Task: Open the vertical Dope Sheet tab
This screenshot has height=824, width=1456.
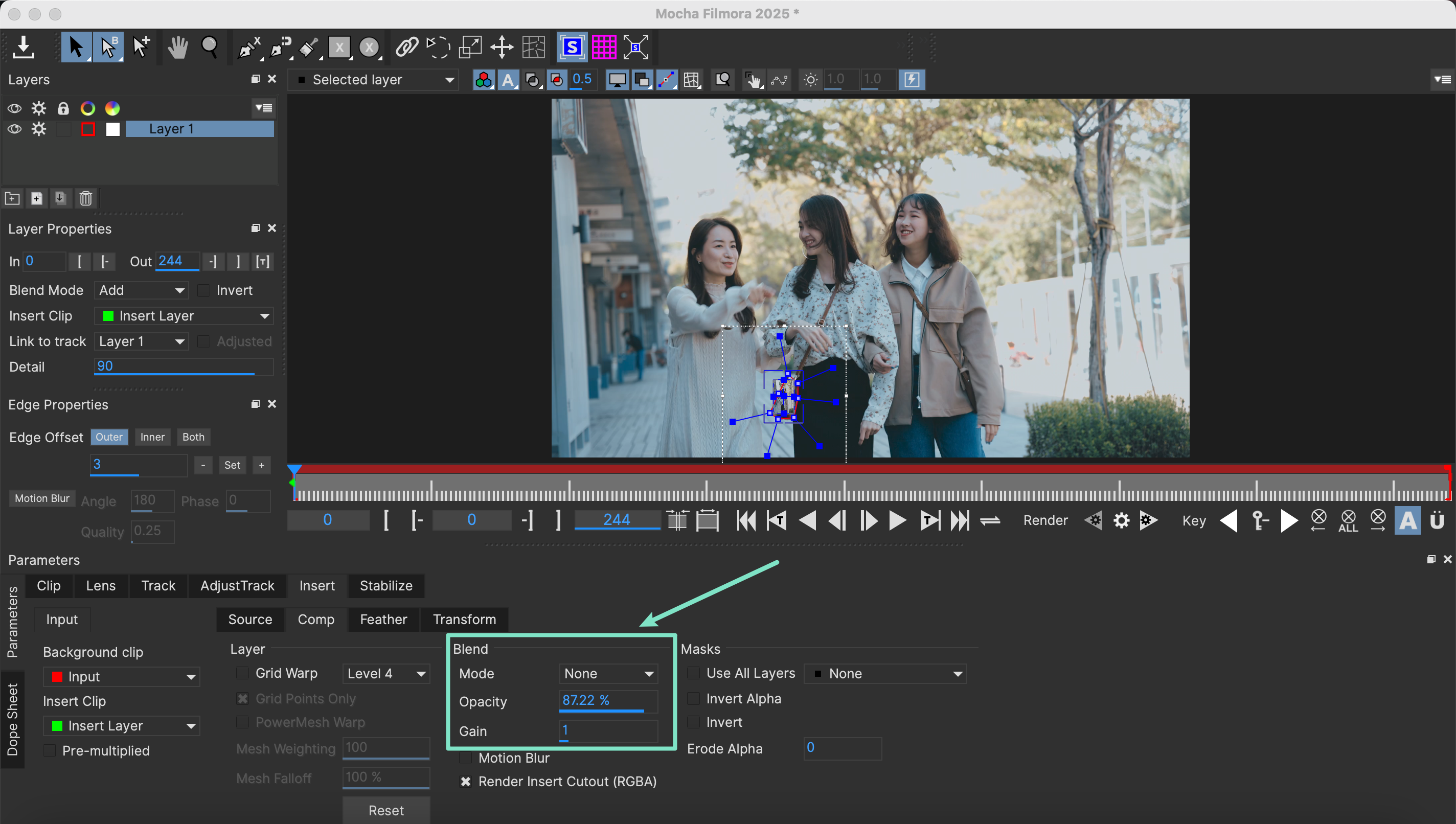Action: pos(12,719)
